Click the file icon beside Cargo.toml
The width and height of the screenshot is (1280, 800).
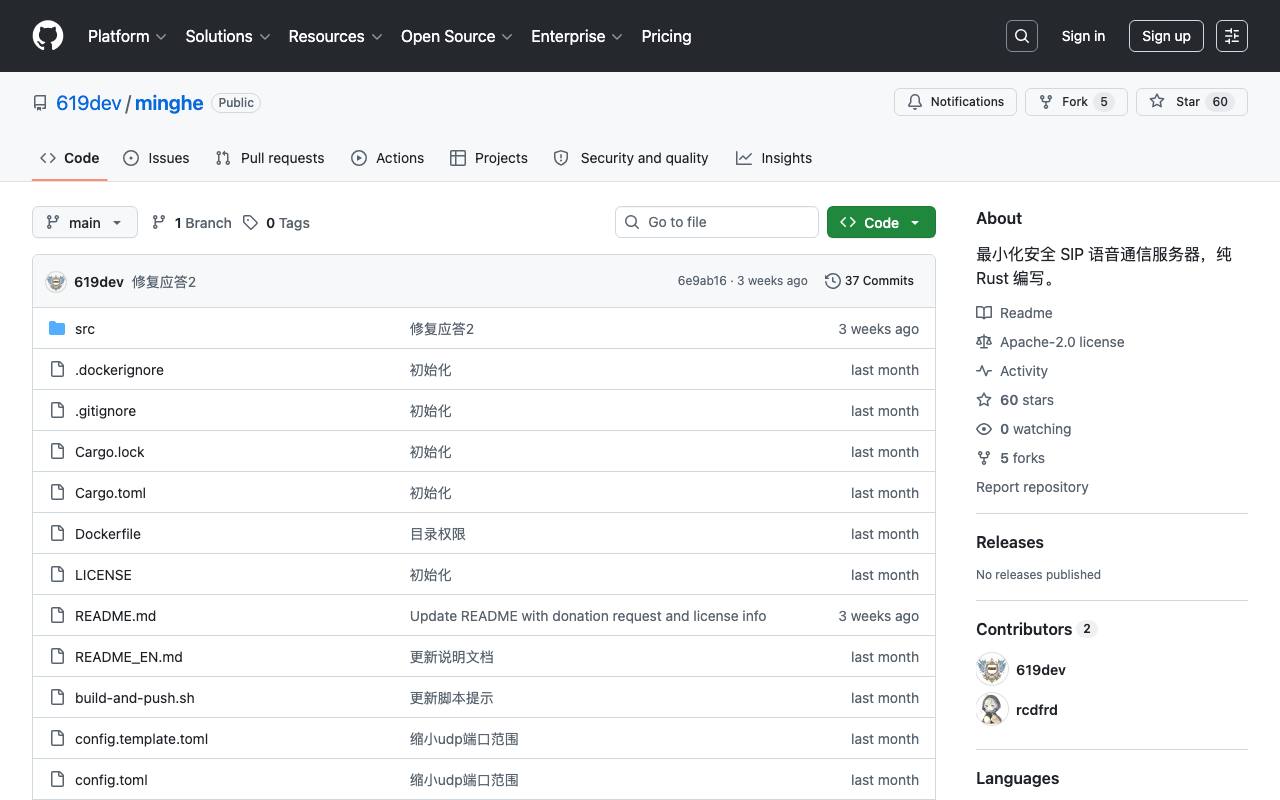click(x=57, y=493)
